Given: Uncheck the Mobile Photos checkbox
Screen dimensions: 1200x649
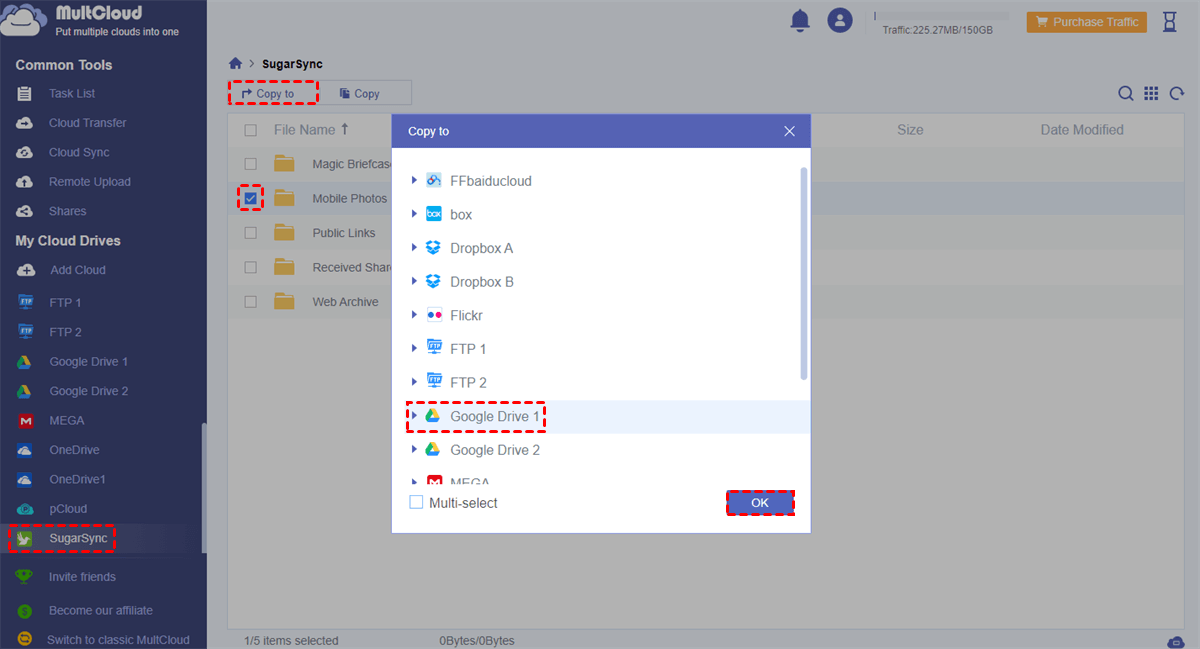Looking at the screenshot, I should (251, 198).
